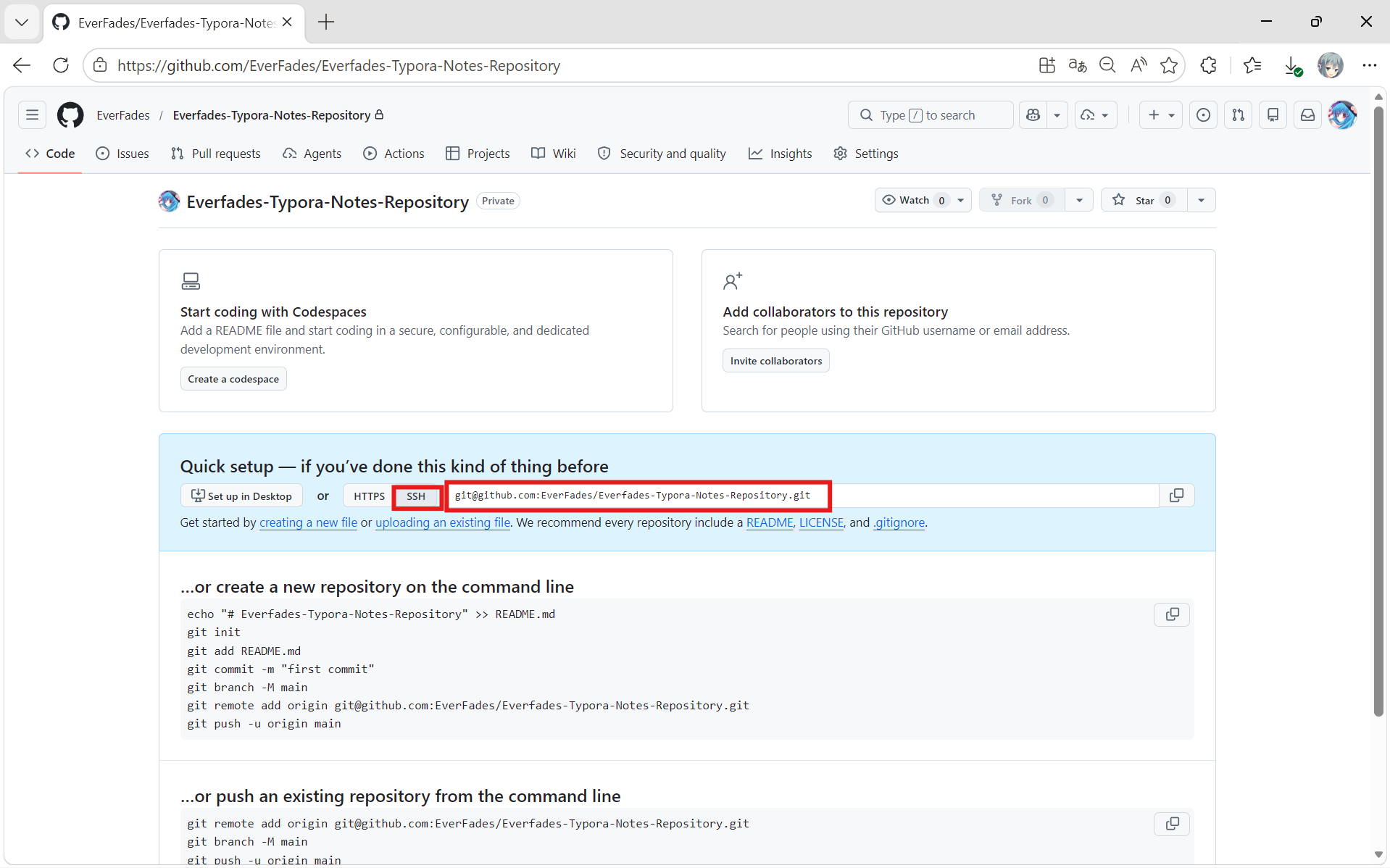Open browser settings and more menu
1390x868 pixels.
tap(1369, 65)
